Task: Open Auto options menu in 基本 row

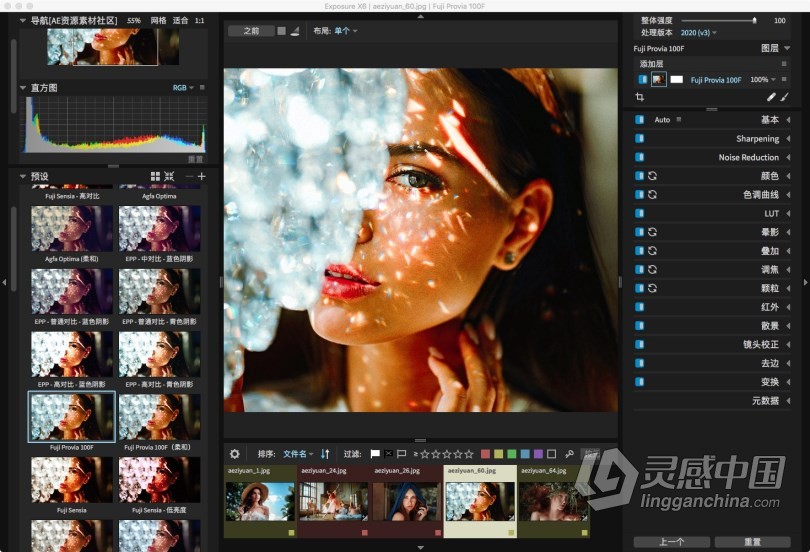Action: pos(679,119)
